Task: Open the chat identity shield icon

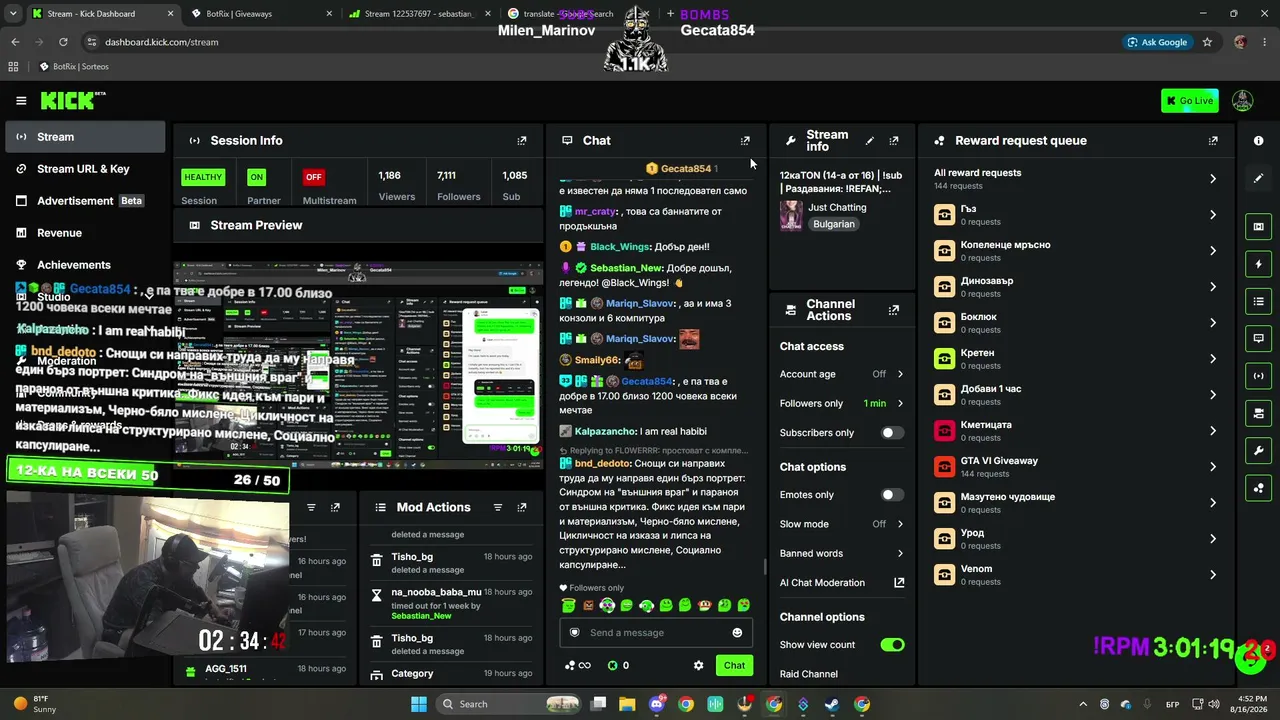Action: tap(574, 632)
